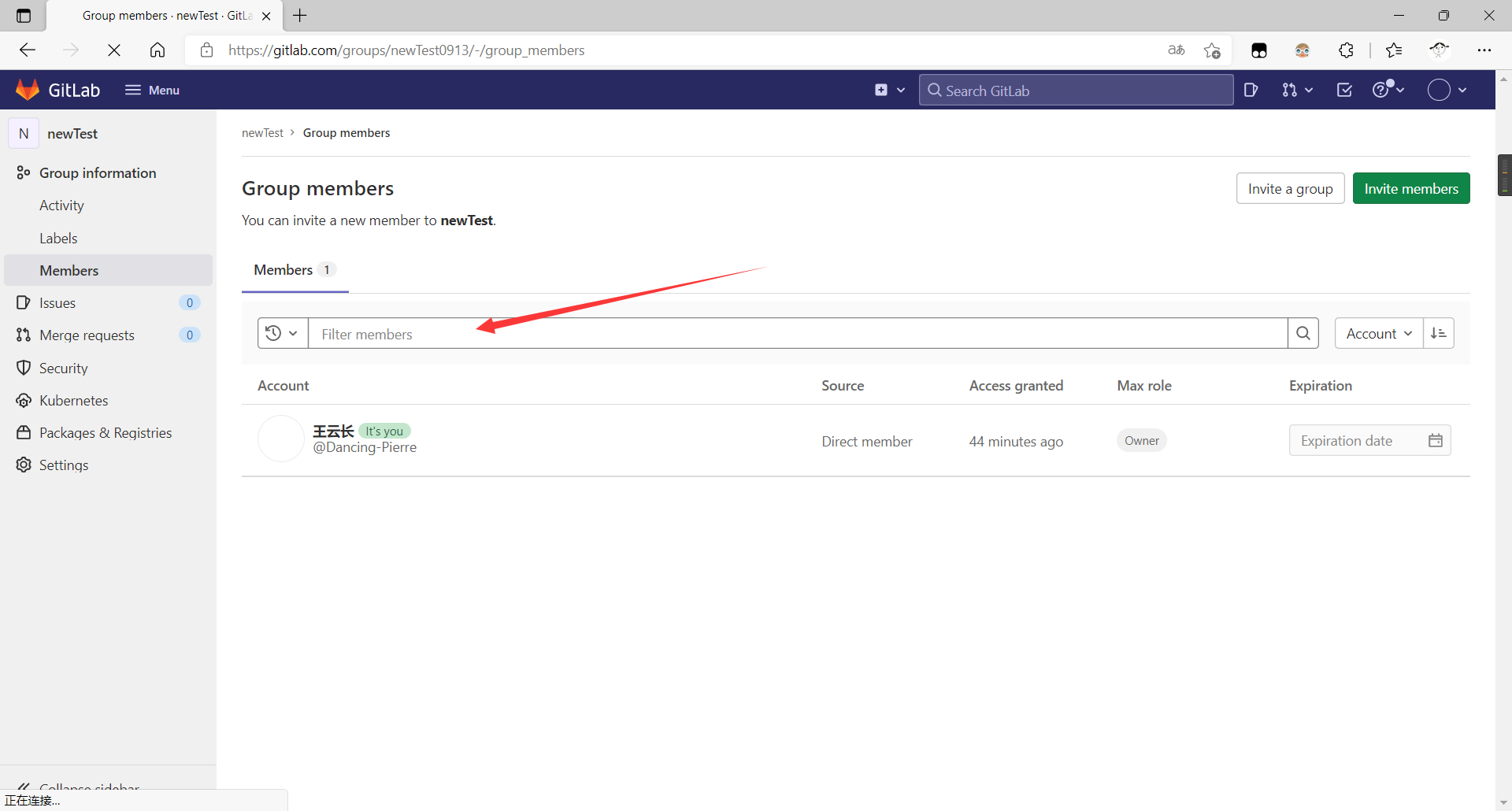Click the Invite members button
The width and height of the screenshot is (1512, 811).
[x=1411, y=188]
